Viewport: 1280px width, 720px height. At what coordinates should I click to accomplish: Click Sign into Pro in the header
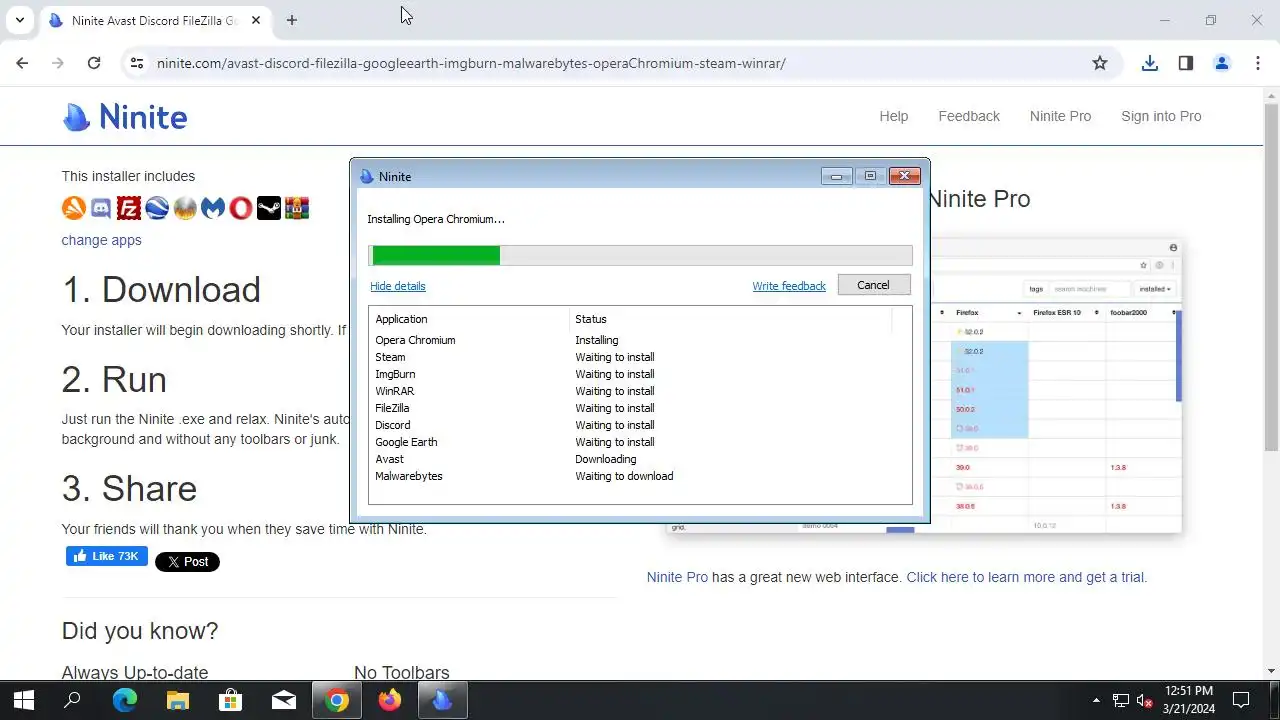click(x=1161, y=116)
